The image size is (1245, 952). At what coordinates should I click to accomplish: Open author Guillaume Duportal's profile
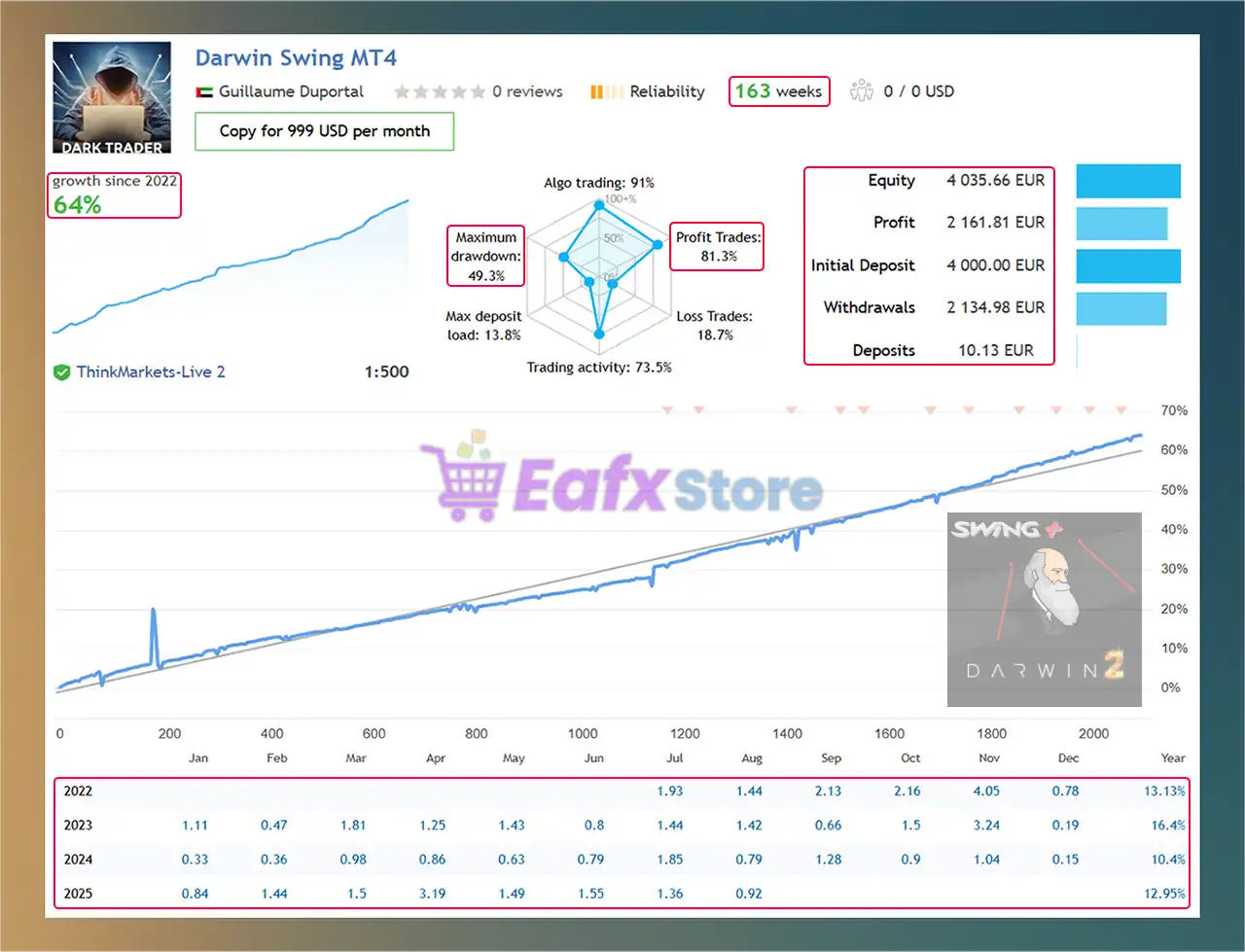pyautogui.click(x=291, y=91)
